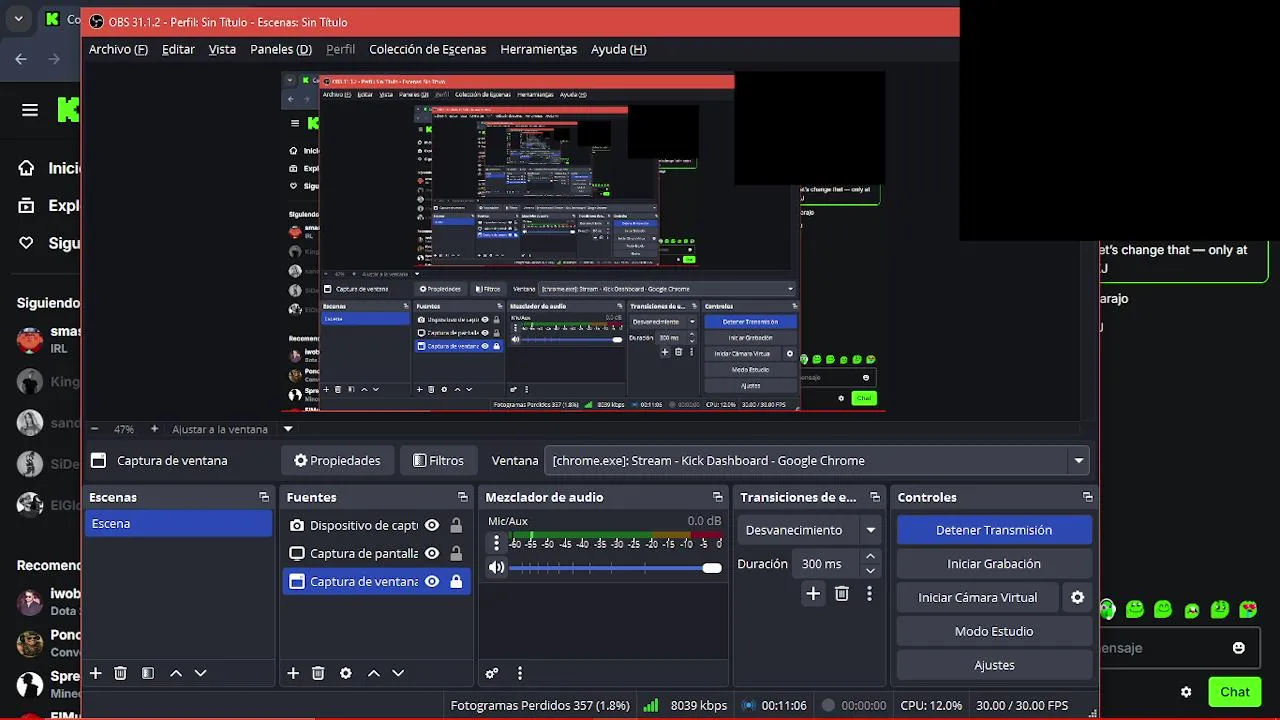This screenshot has width=1280, height=720.
Task: Open the Ajustes settings button
Action: (994, 665)
